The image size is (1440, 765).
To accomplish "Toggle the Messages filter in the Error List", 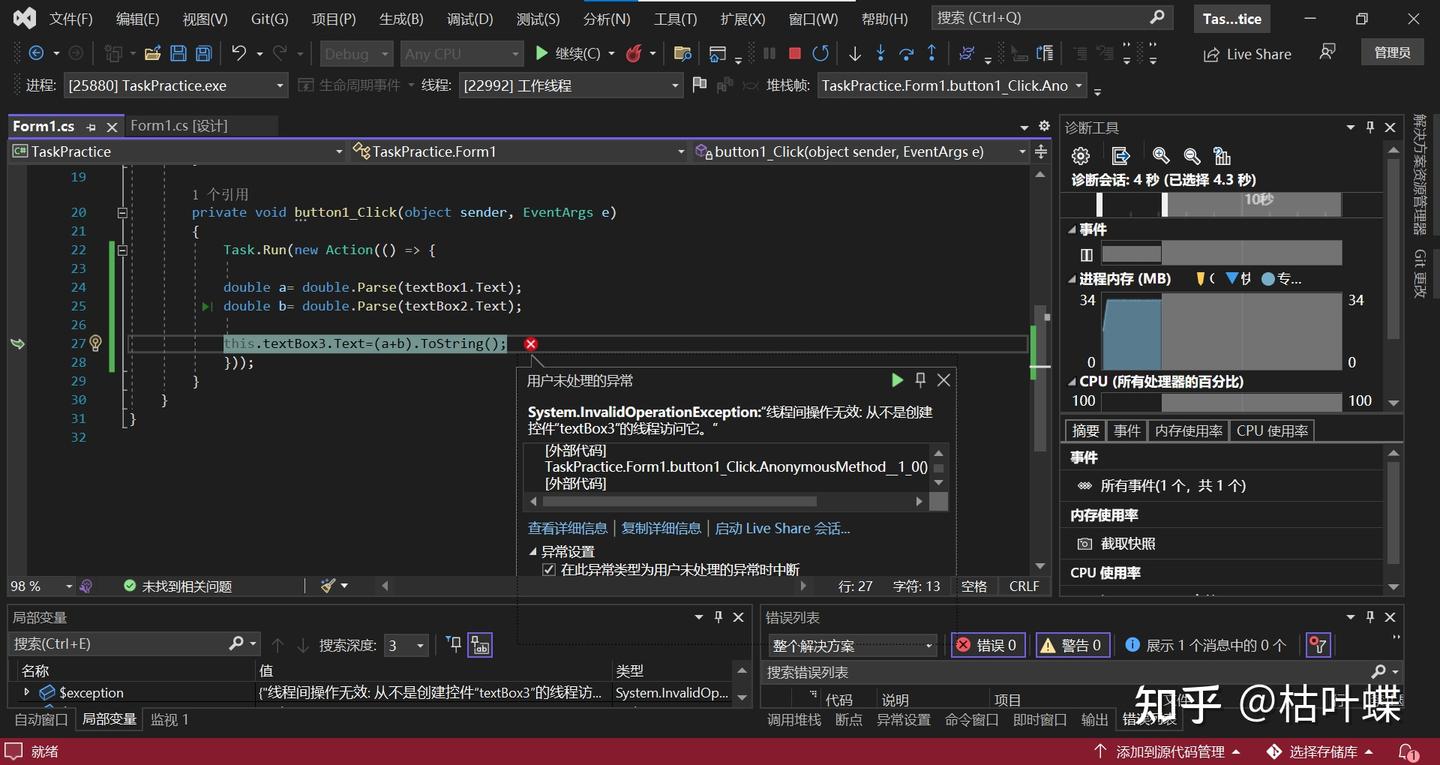I will tap(1205, 645).
